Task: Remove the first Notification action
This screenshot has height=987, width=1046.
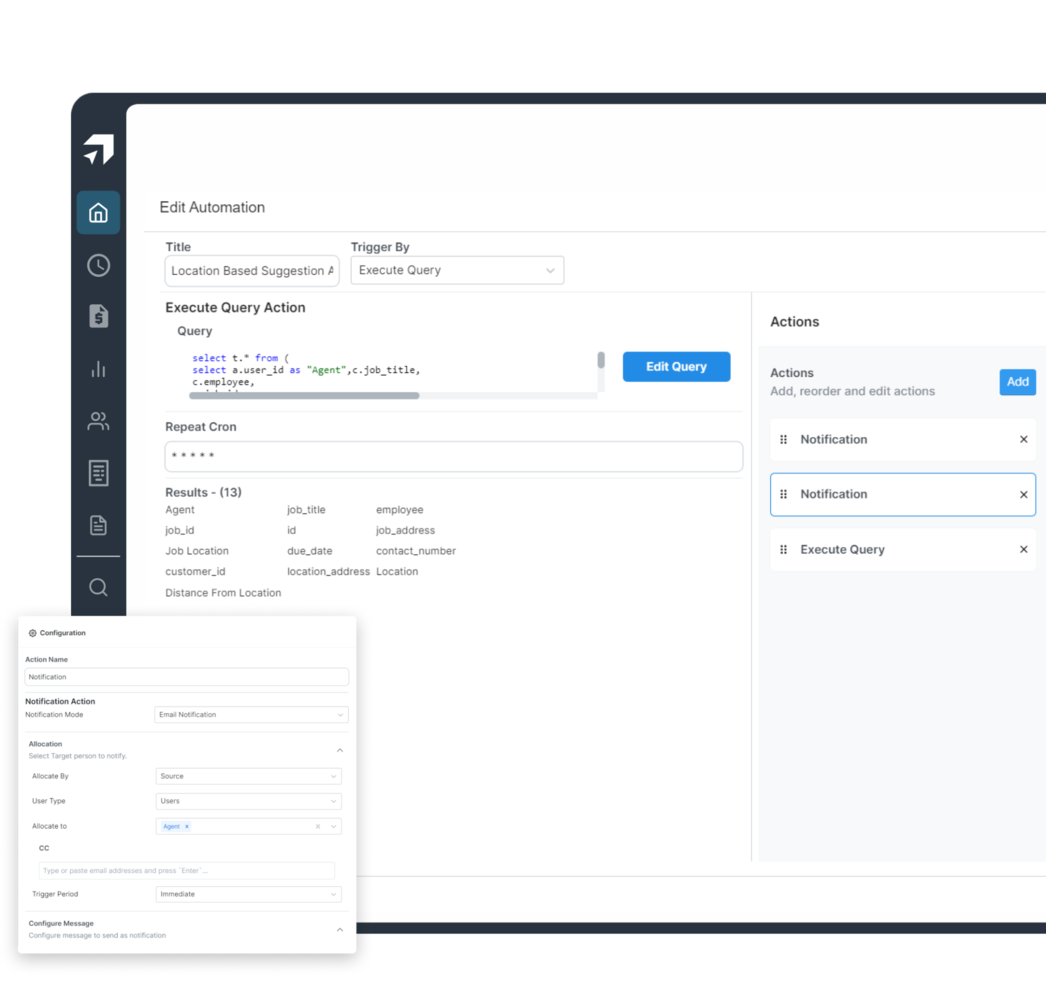Action: [1023, 440]
